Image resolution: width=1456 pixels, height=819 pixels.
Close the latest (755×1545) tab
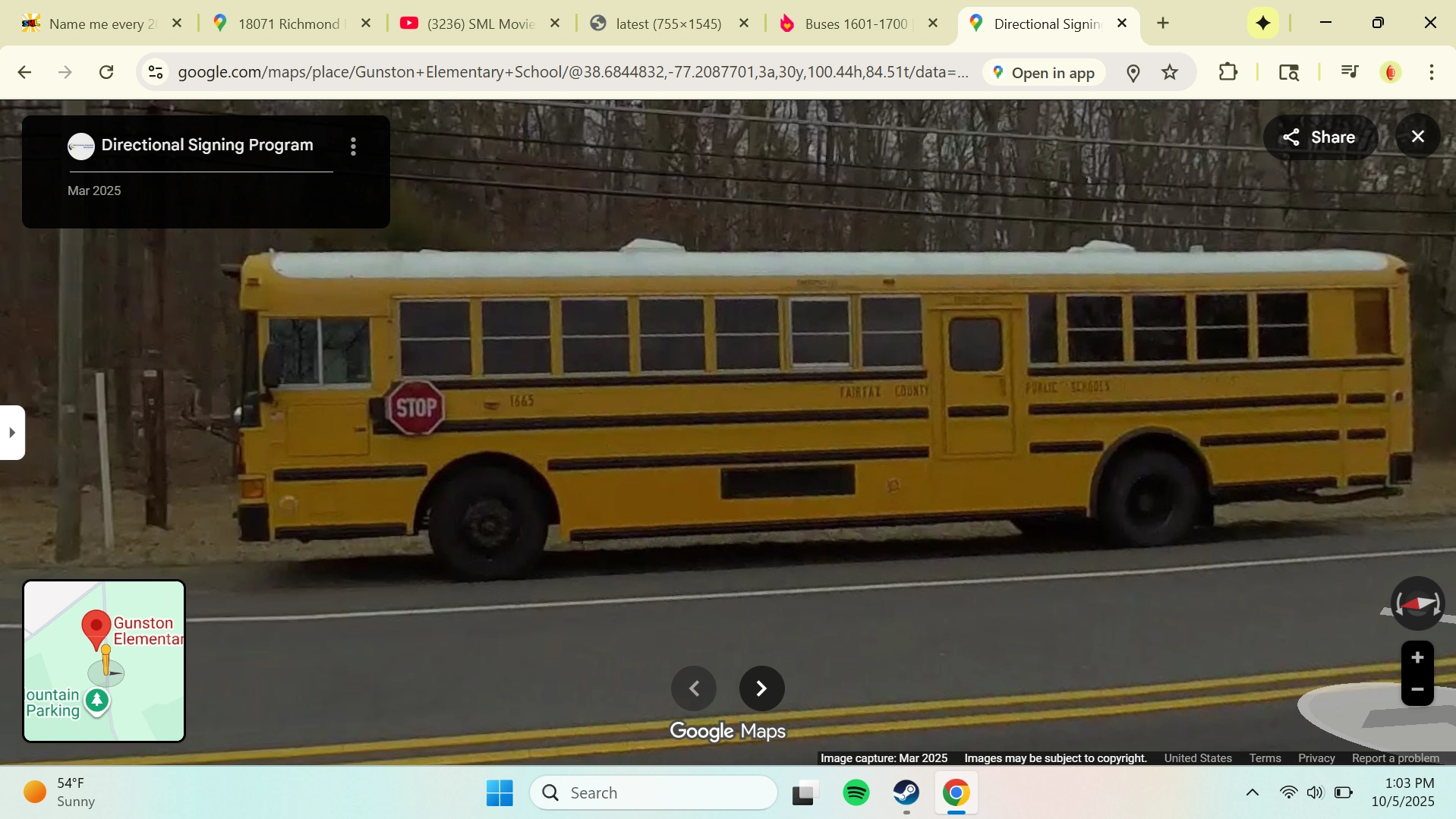point(744,24)
